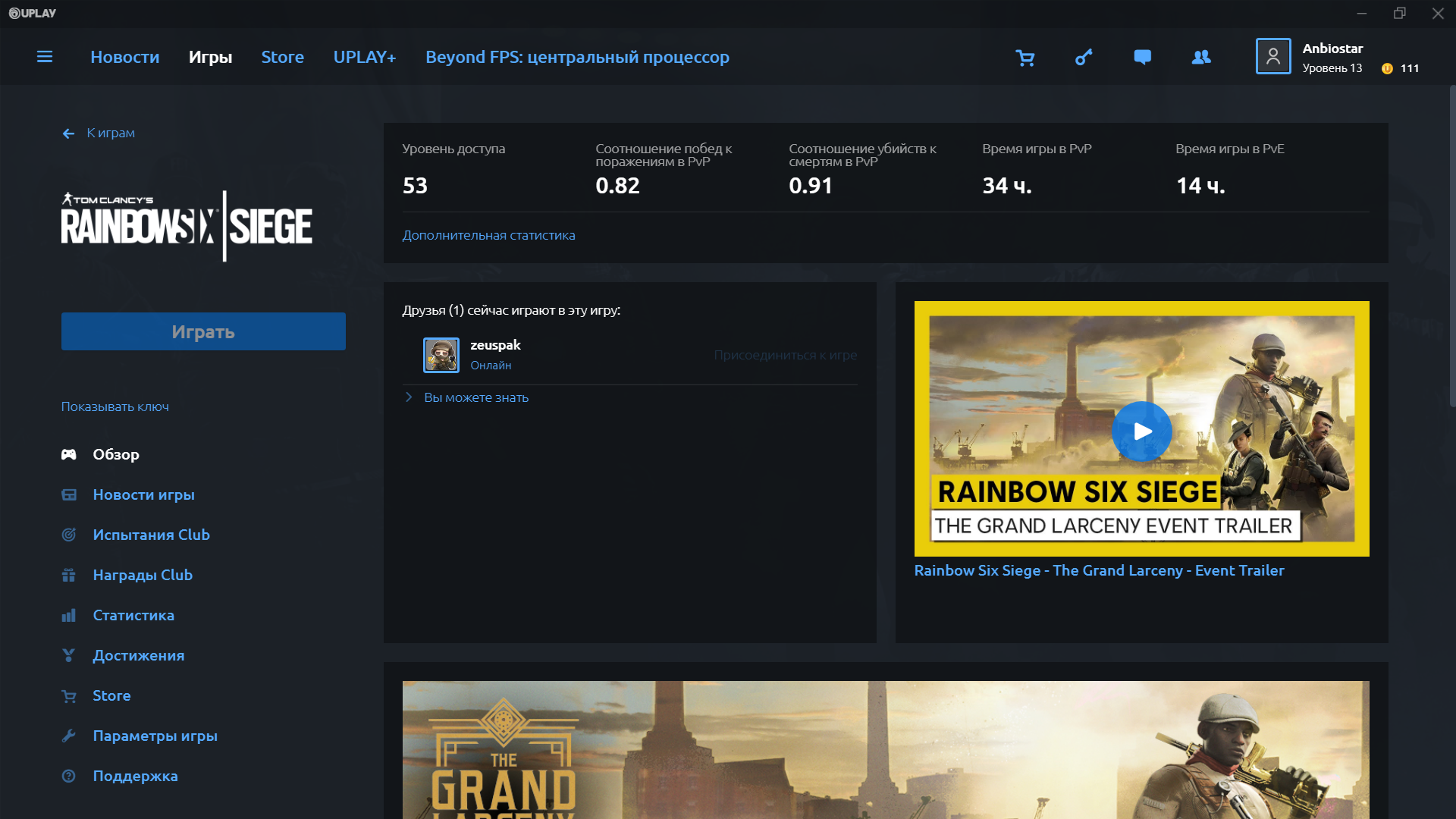Switch to the Игры tab
1456x819 pixels.
210,57
